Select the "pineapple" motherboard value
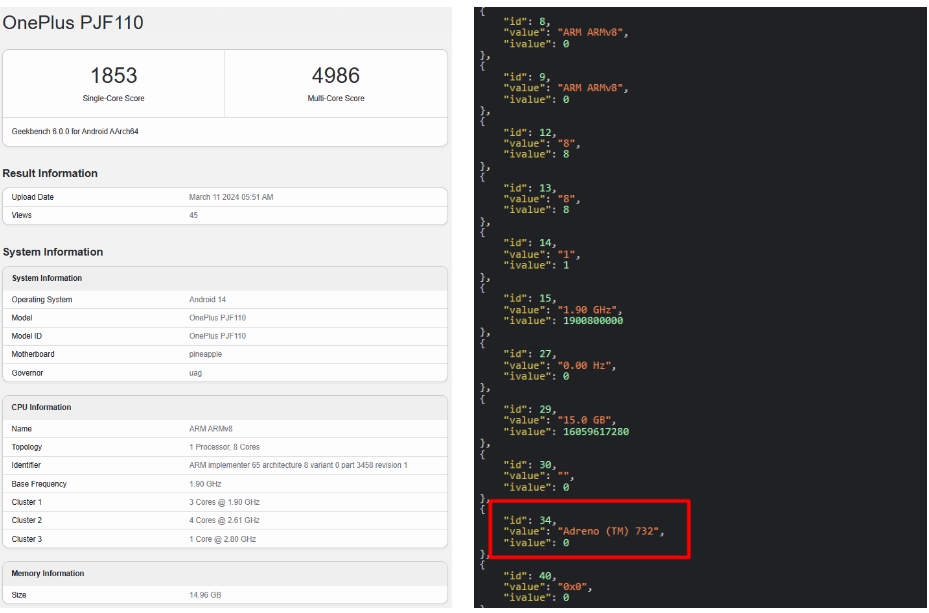 [206, 354]
